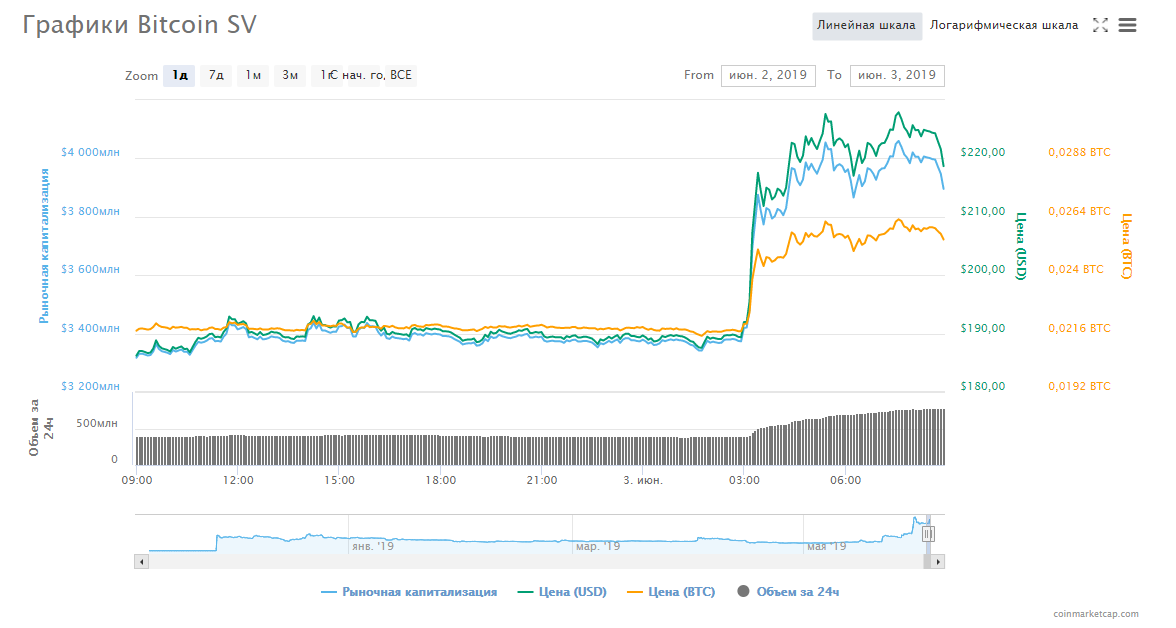
Task: Click the 21:00 time axis label
Action: pos(542,480)
